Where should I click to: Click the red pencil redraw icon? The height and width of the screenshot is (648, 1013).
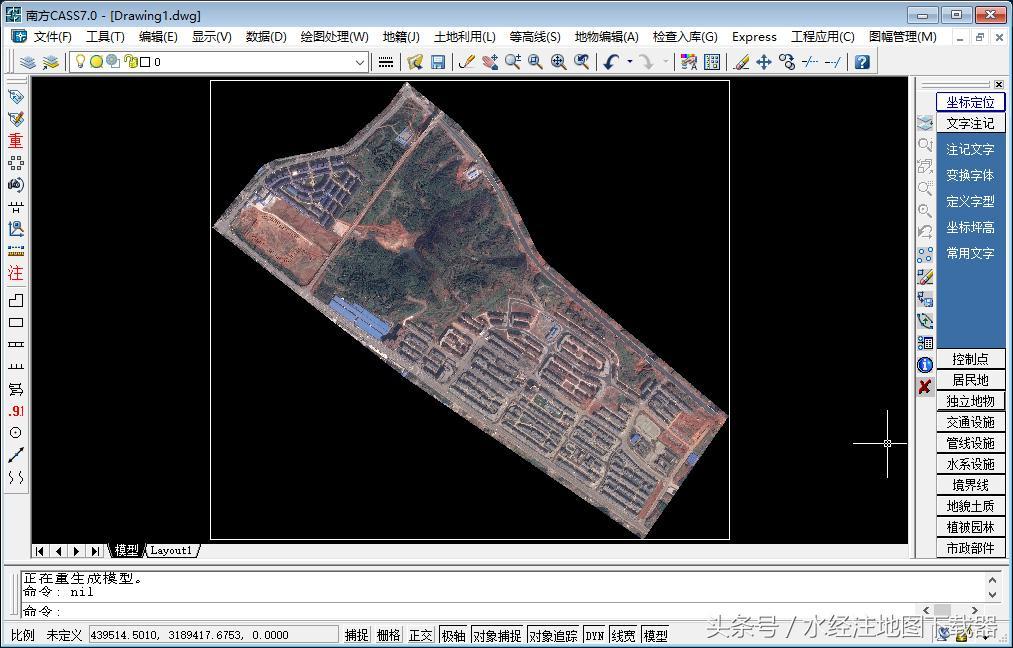pyautogui.click(x=466, y=62)
